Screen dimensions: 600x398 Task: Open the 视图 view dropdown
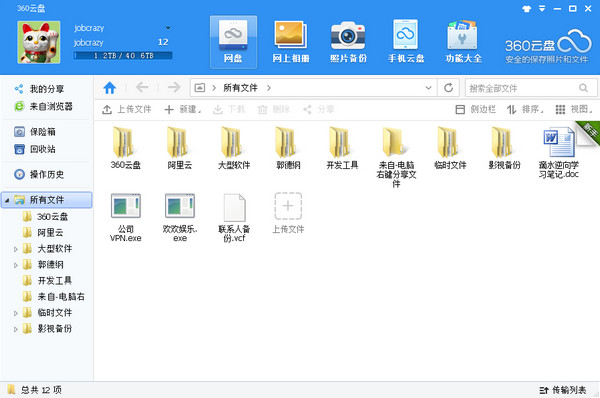click(574, 109)
